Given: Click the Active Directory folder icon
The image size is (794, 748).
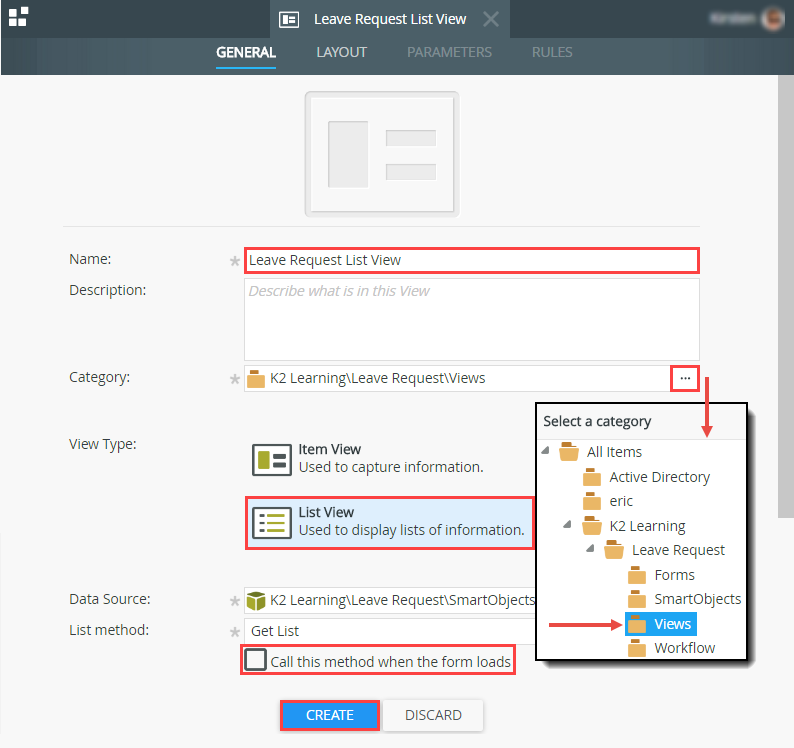Looking at the screenshot, I should (591, 477).
